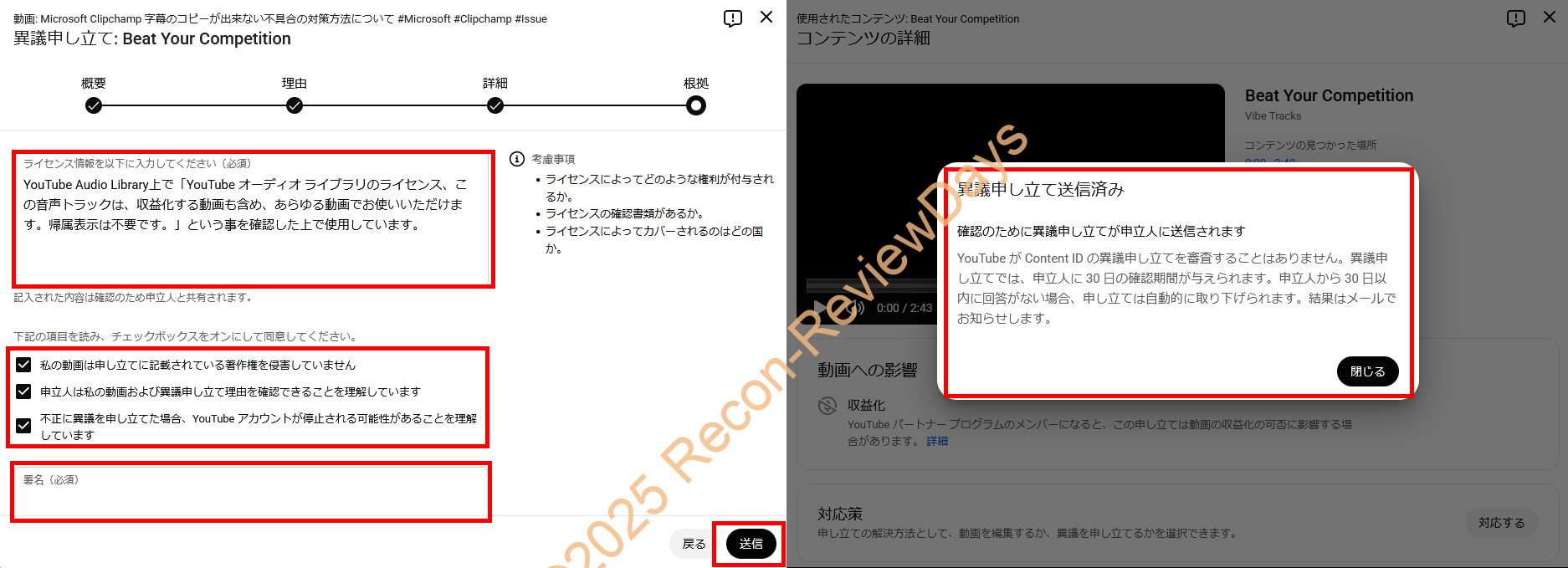Toggle checkbox about account suspension warning
Viewport: 1568px width, 568px height.
pos(24,426)
